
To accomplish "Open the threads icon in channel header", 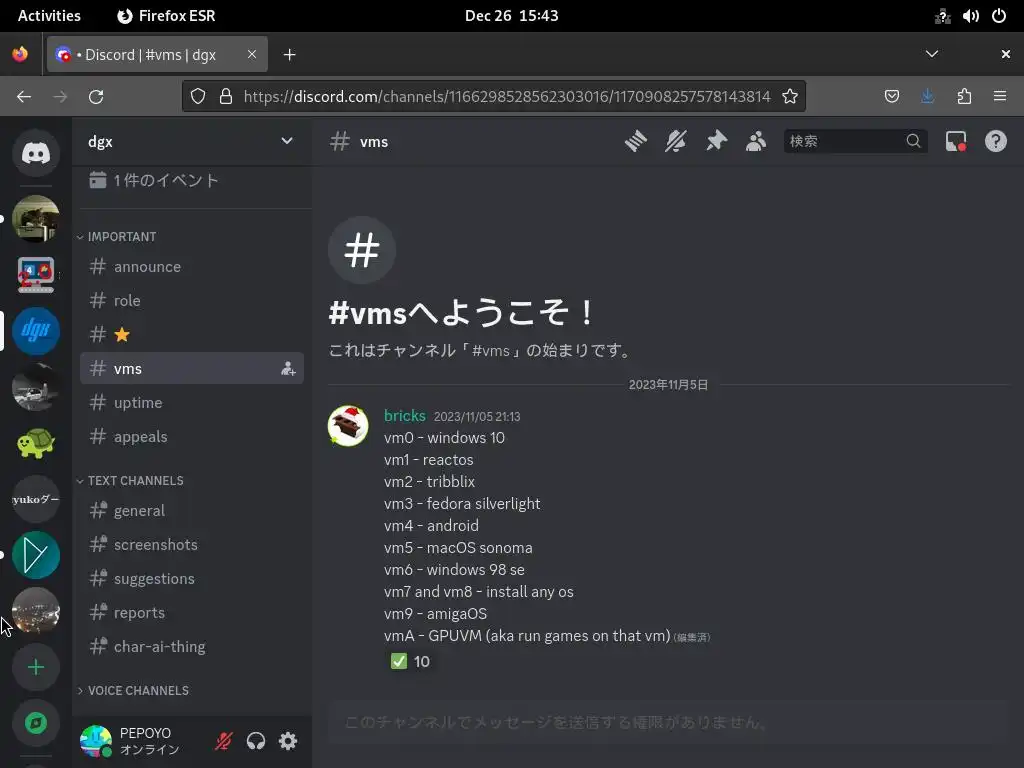I will tap(635, 141).
